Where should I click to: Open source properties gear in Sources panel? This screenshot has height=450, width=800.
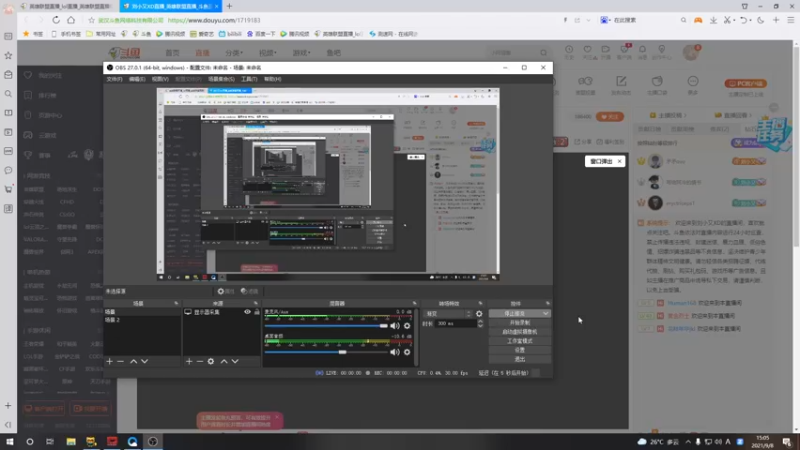[x=211, y=361]
